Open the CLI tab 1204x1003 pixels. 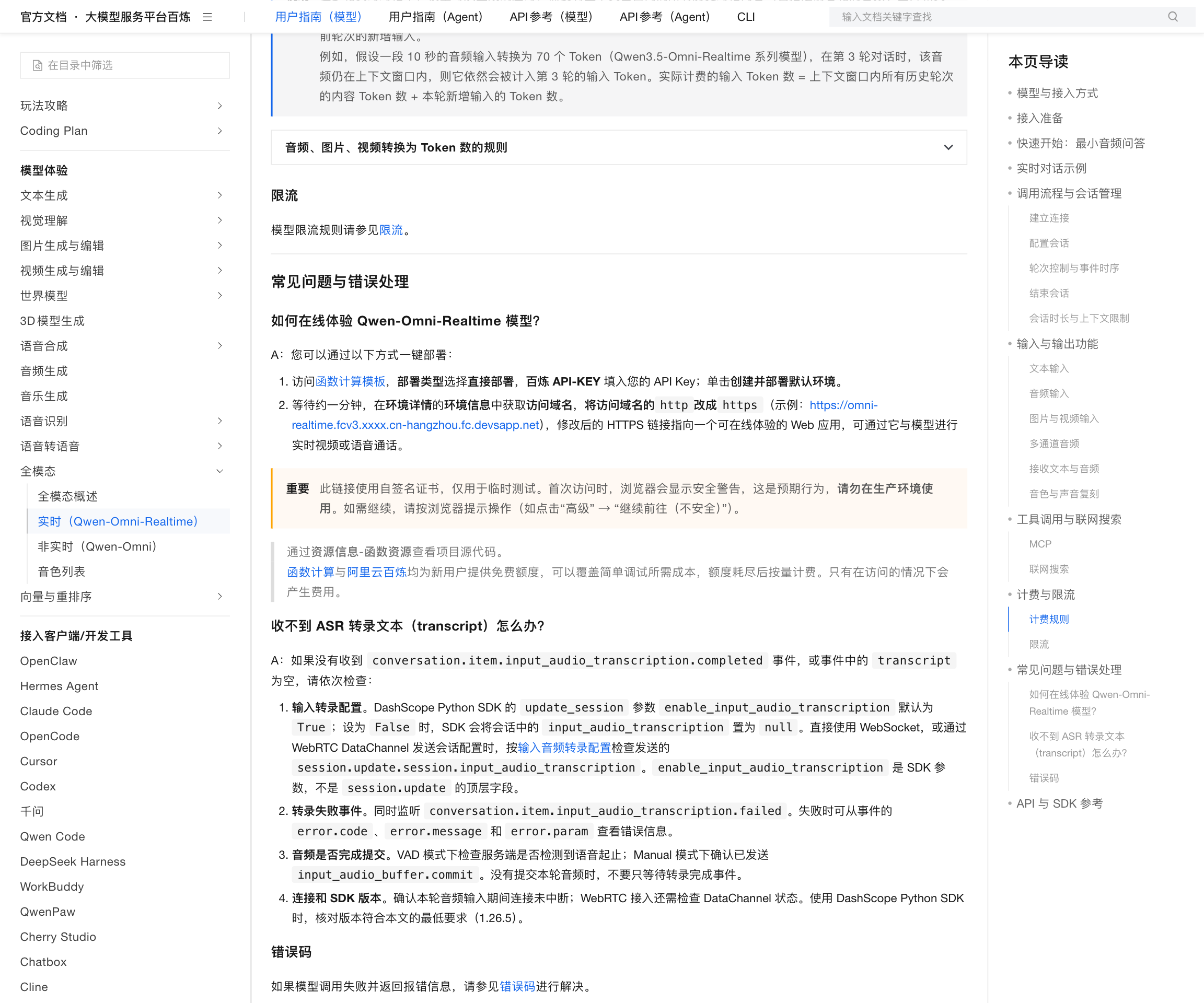pos(746,17)
